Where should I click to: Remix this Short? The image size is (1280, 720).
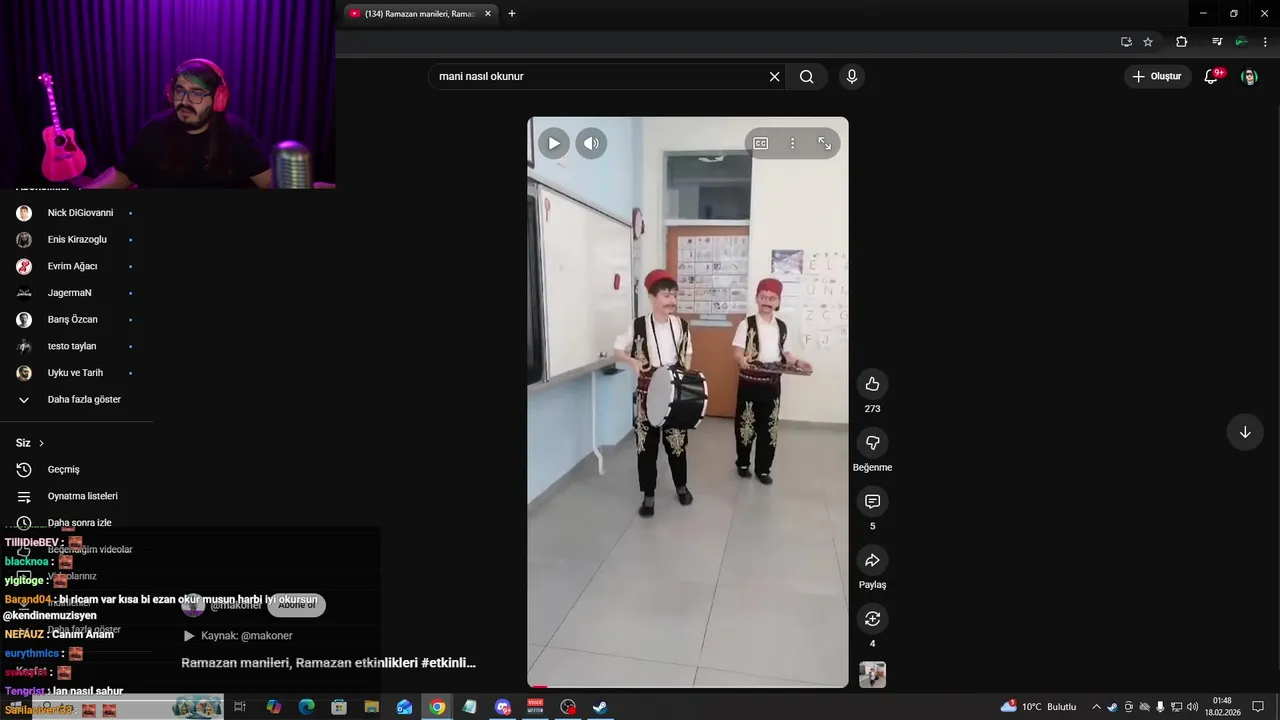pyautogui.click(x=872, y=619)
